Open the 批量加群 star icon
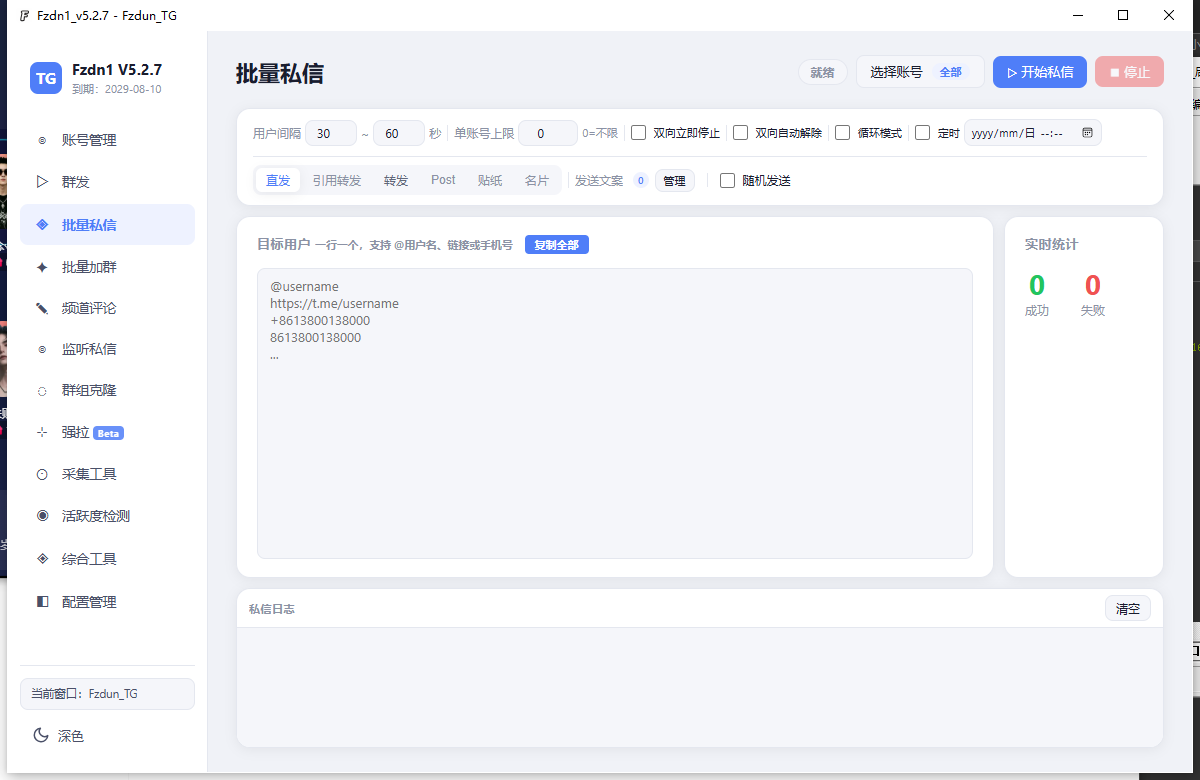1200x780 pixels. (42, 267)
